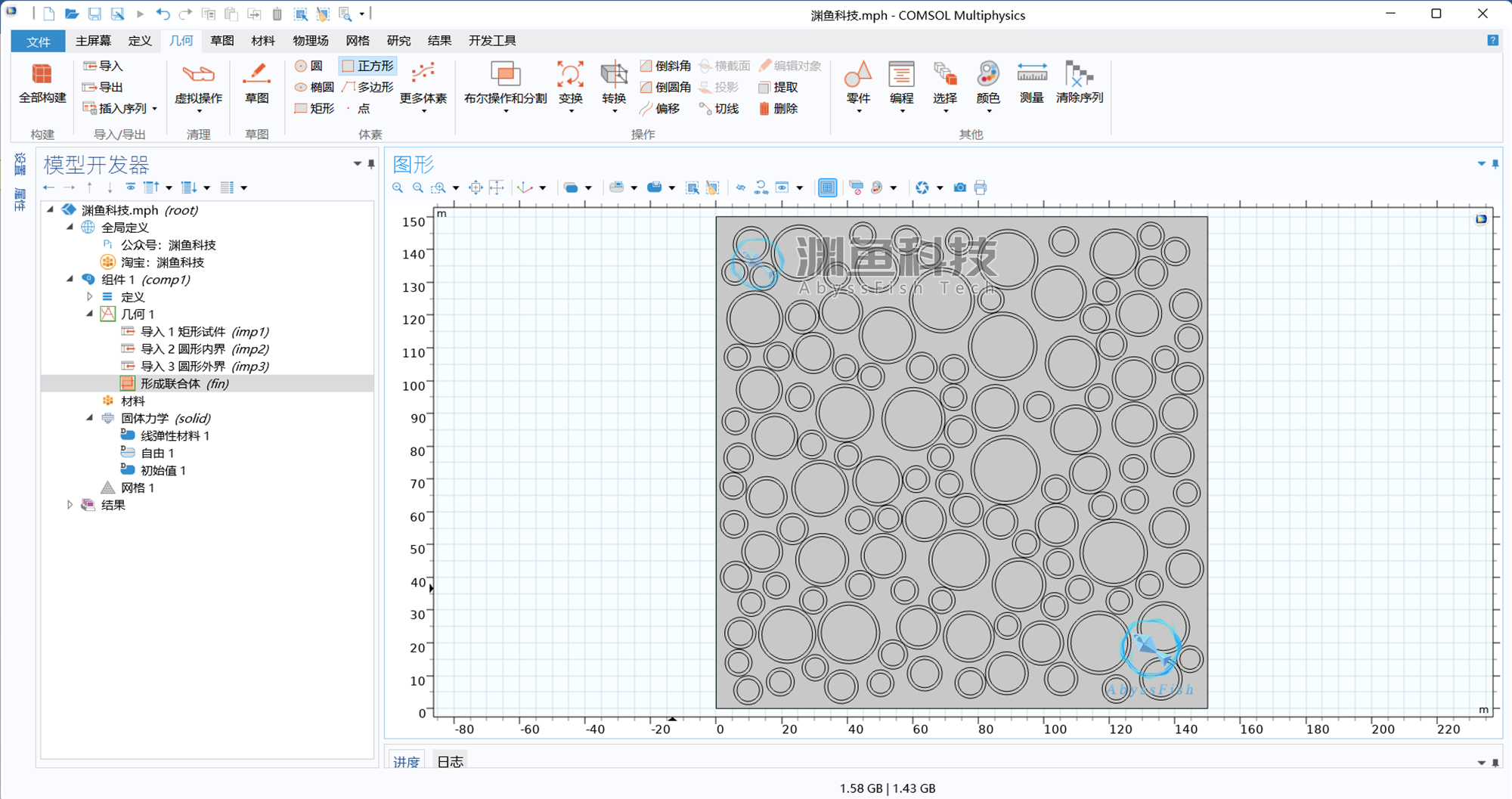Viewport: 1512px width, 799px height.
Task: Undo the last action
Action: [x=163, y=14]
